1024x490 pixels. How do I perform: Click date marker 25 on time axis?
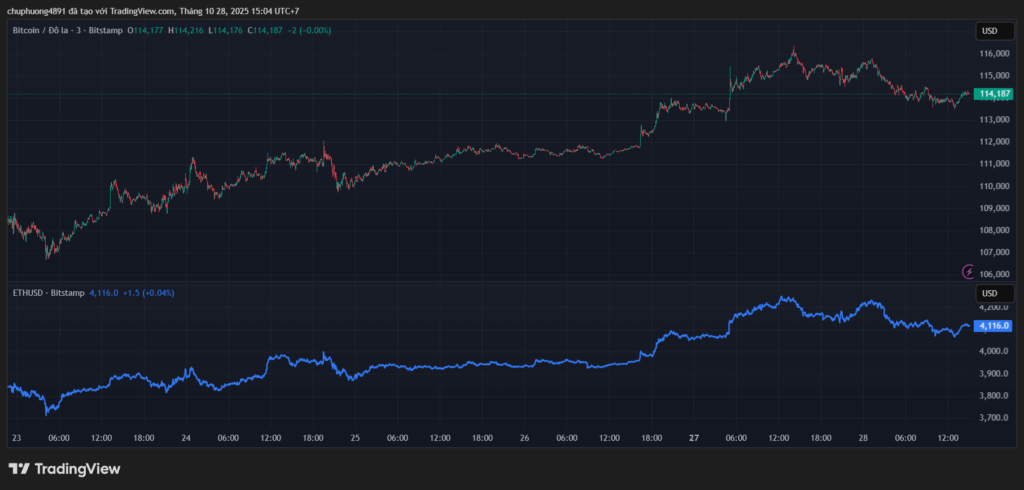pyautogui.click(x=355, y=438)
